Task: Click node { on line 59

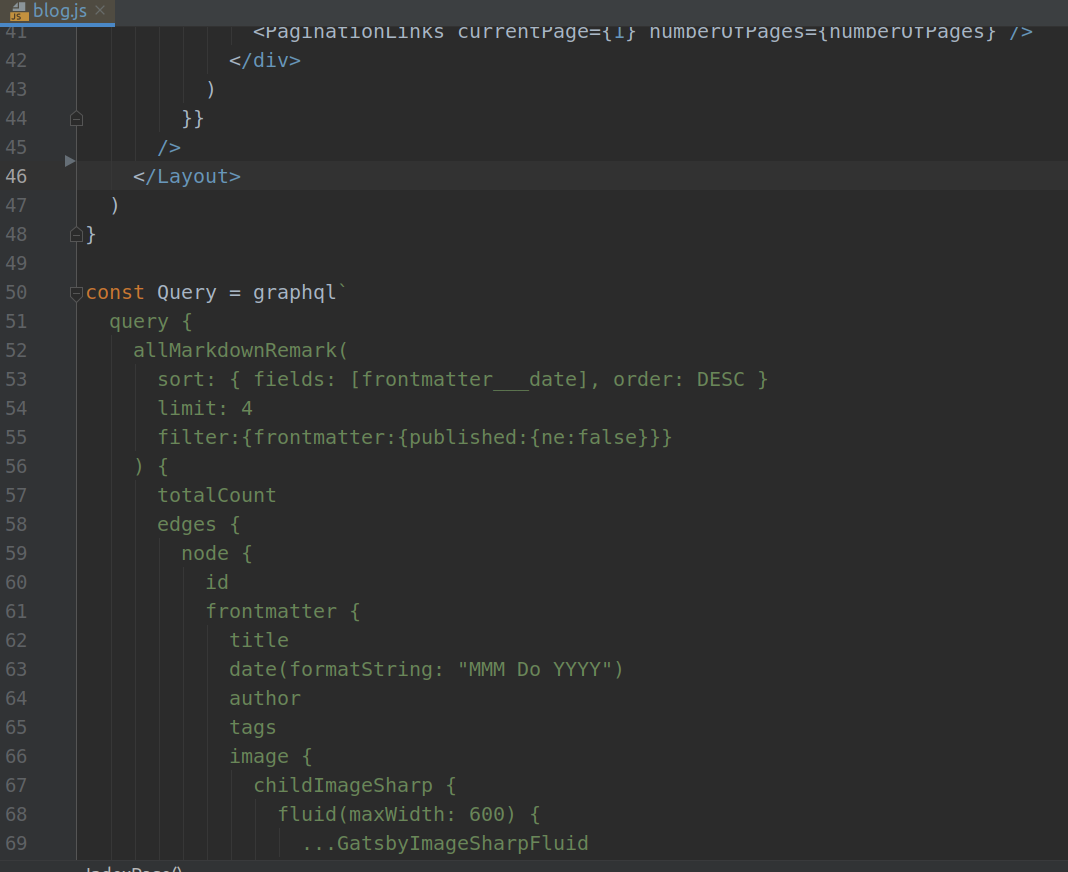Action: 217,553
